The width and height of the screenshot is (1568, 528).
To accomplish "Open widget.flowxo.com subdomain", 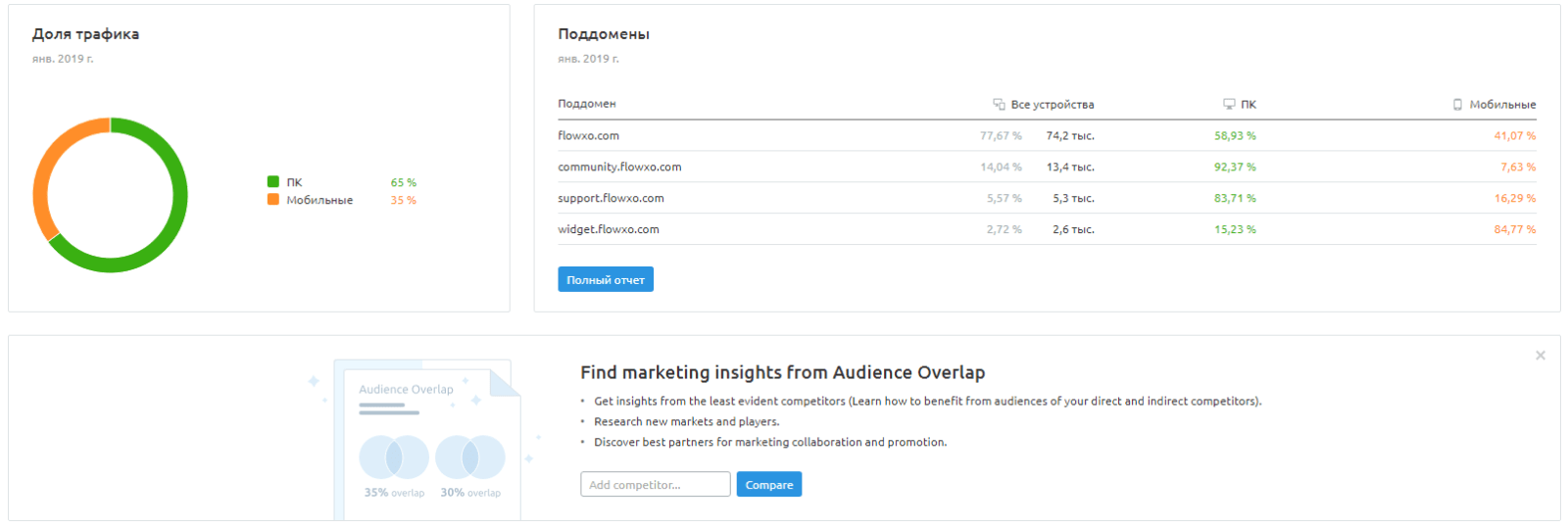I will pyautogui.click(x=609, y=229).
